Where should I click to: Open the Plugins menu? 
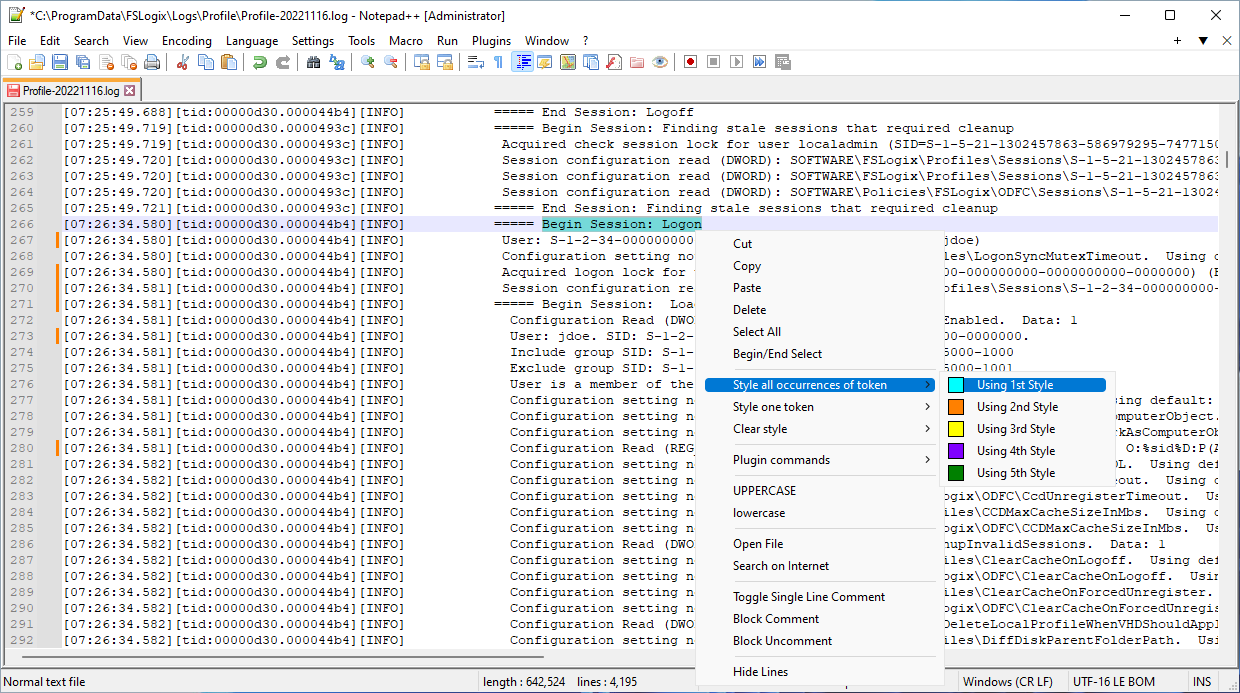pyautogui.click(x=491, y=41)
